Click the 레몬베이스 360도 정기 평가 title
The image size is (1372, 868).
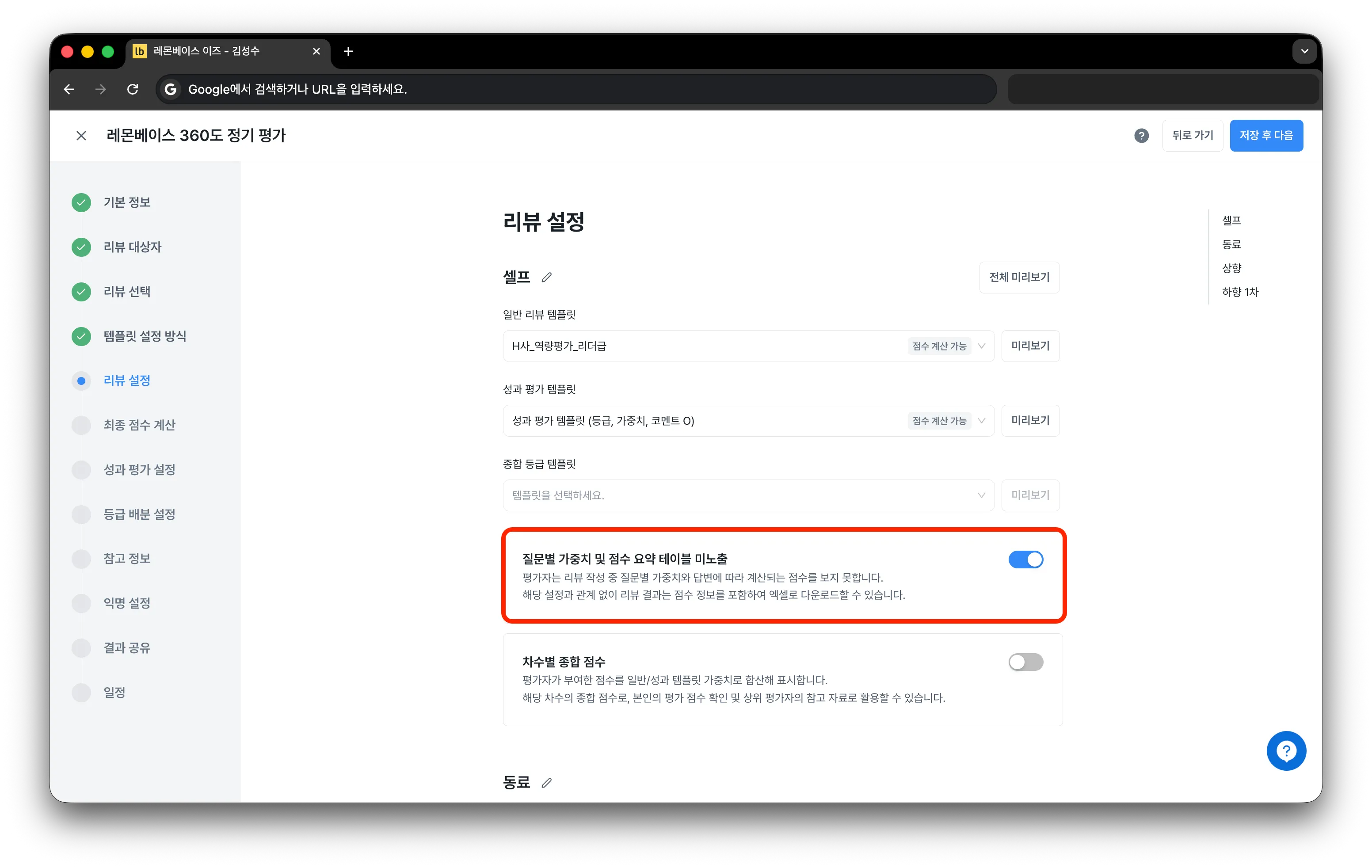[196, 136]
